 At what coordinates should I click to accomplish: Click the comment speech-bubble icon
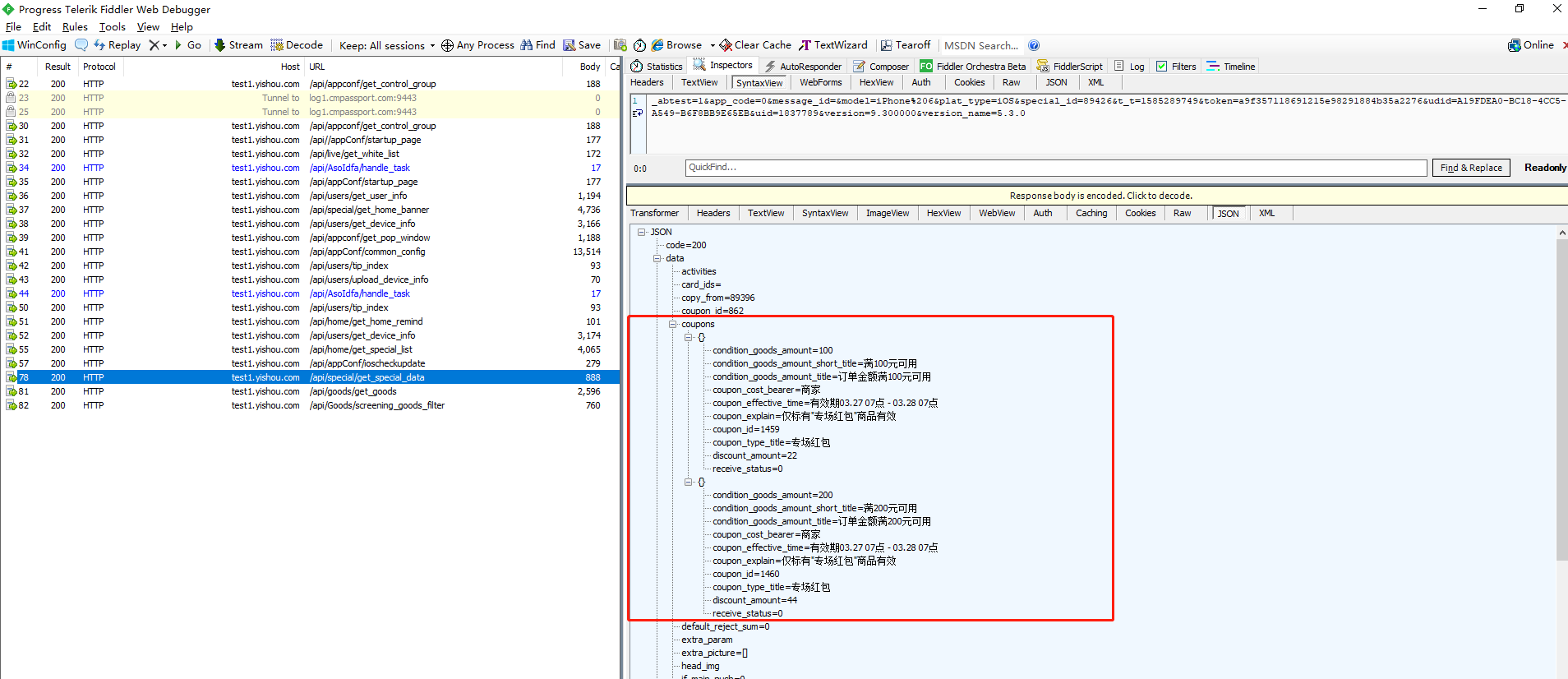pyautogui.click(x=81, y=45)
